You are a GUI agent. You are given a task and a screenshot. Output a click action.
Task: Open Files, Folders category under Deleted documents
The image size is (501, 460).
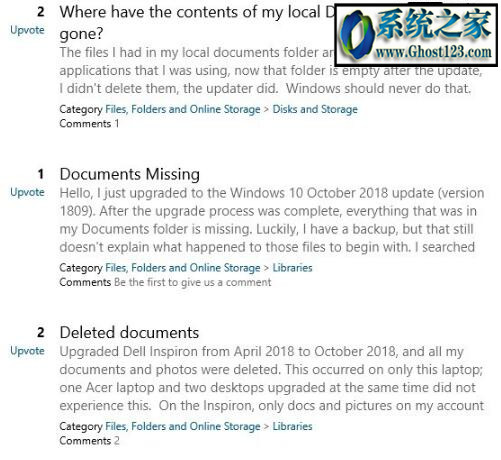tap(183, 426)
